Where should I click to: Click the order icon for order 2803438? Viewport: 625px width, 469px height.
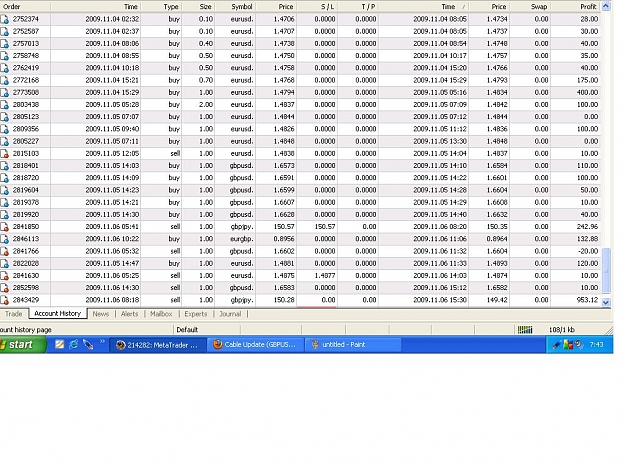click(5, 105)
